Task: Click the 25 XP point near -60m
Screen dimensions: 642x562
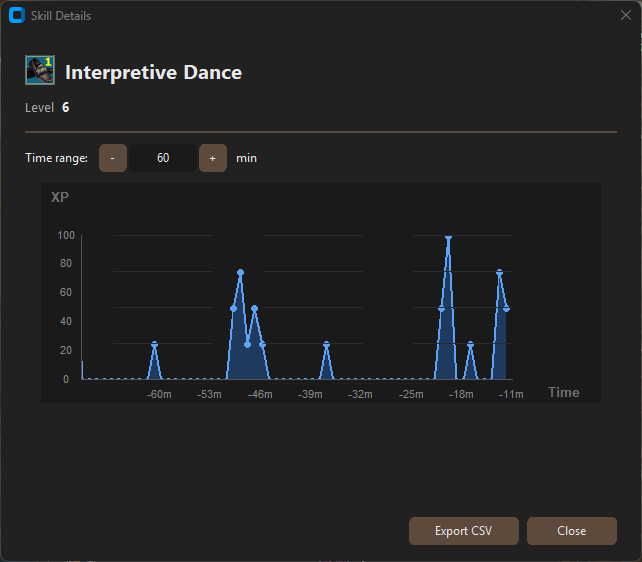Action: click(x=154, y=345)
